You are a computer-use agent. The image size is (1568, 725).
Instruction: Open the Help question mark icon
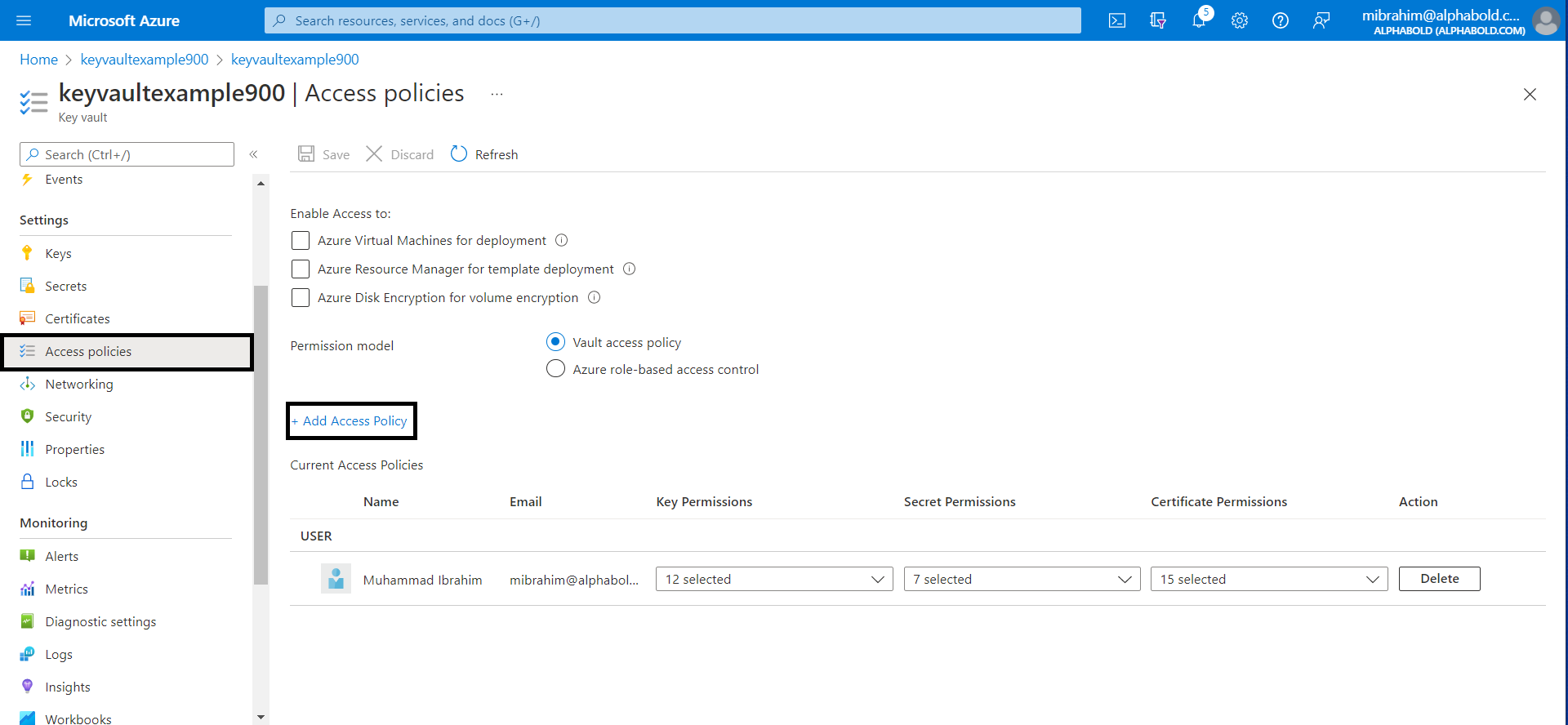(1281, 20)
